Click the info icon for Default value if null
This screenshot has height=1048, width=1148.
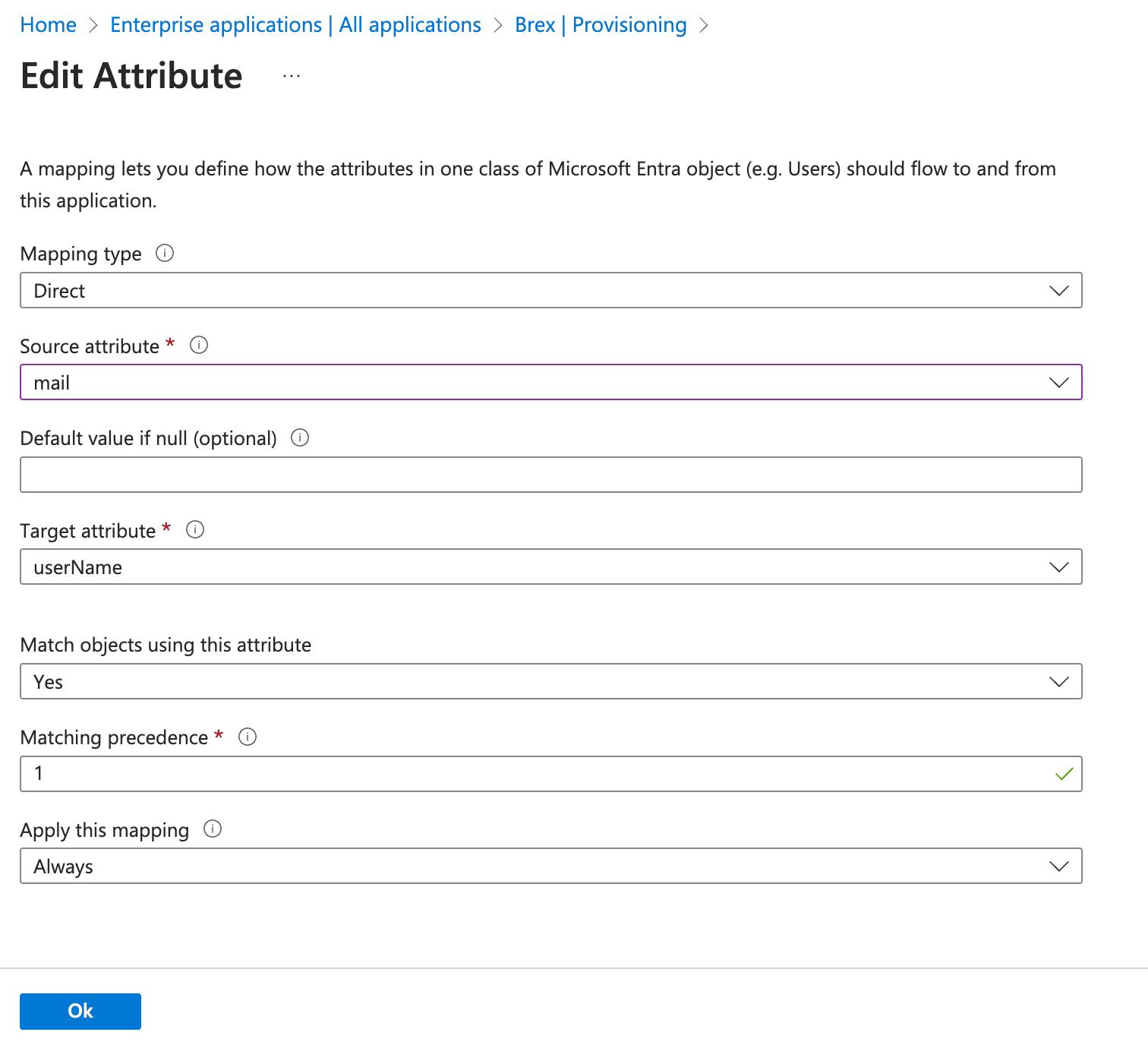click(300, 438)
